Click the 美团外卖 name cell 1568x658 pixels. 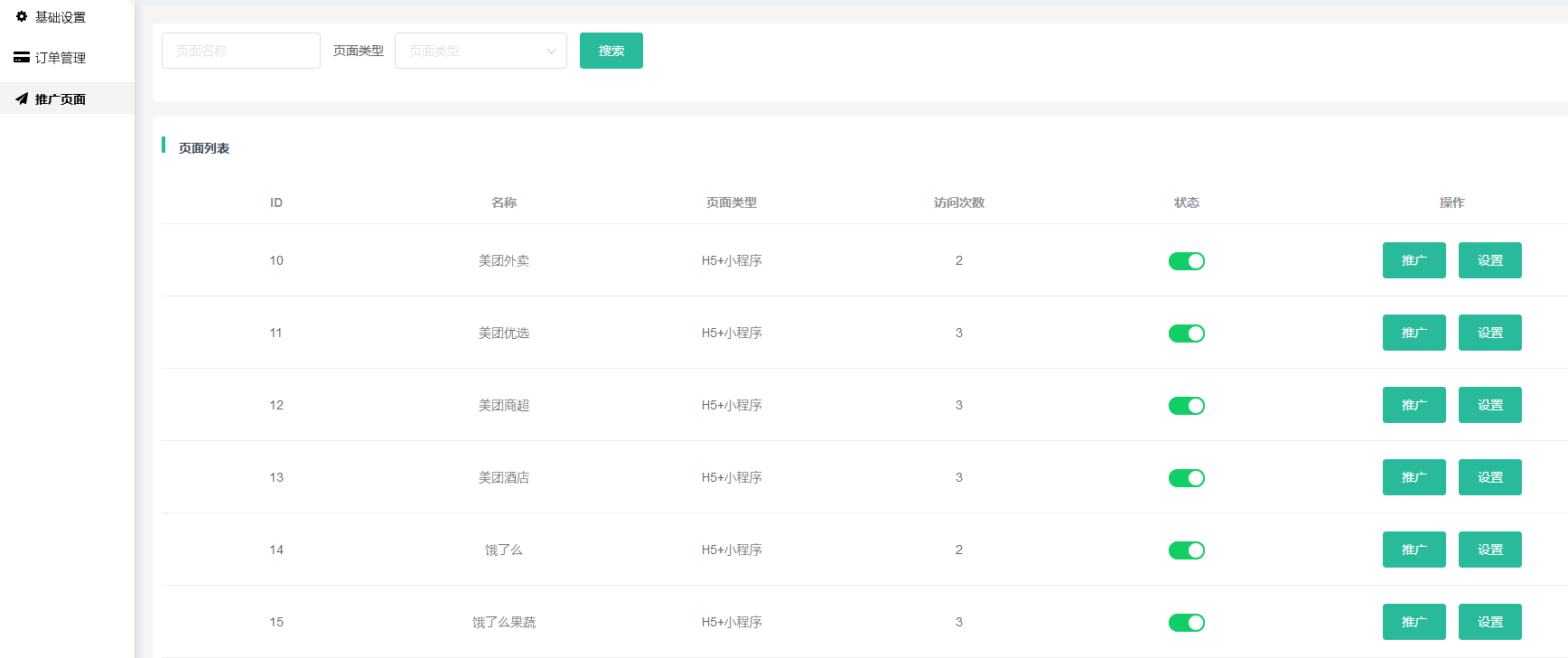click(x=504, y=260)
